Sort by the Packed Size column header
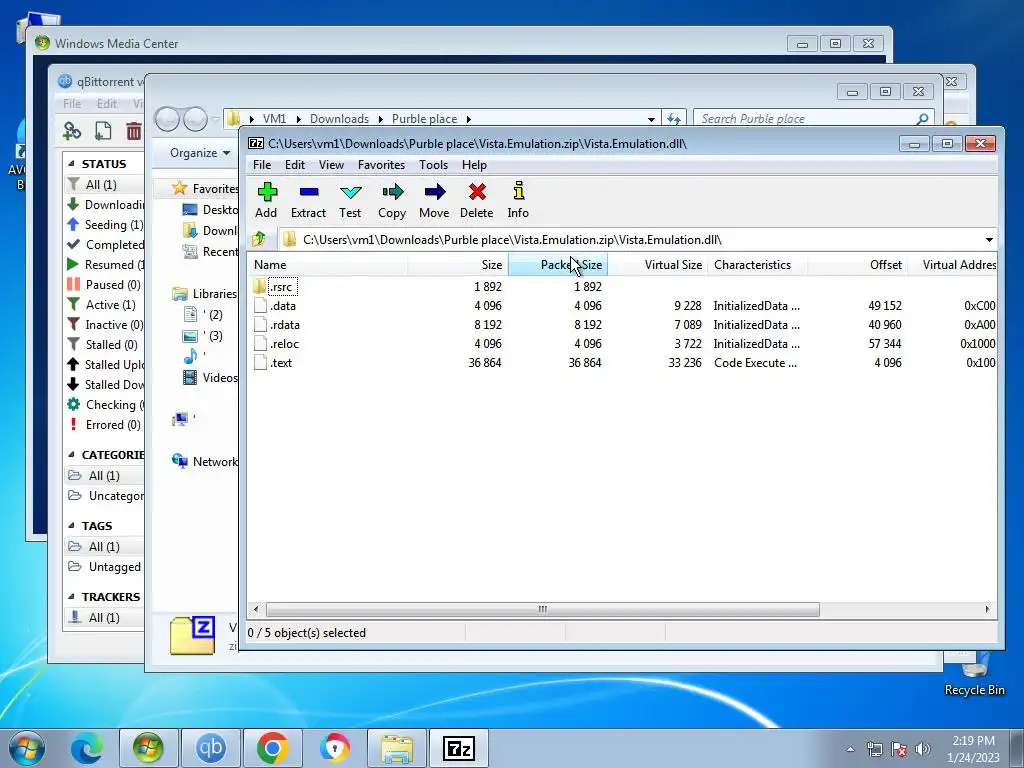Screen dimensions: 1024x768 [x=558, y=265]
